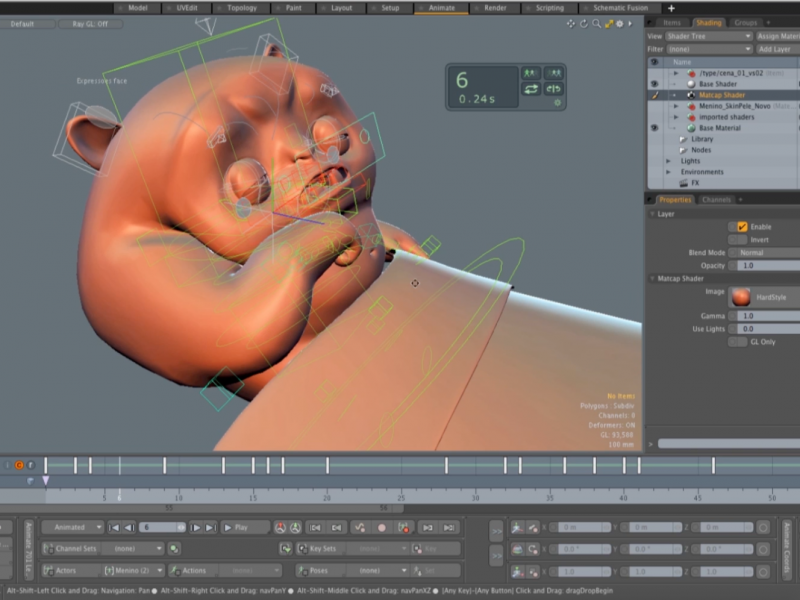Open the Channels tab in properties panel
The height and width of the screenshot is (600, 800).
pyautogui.click(x=717, y=199)
